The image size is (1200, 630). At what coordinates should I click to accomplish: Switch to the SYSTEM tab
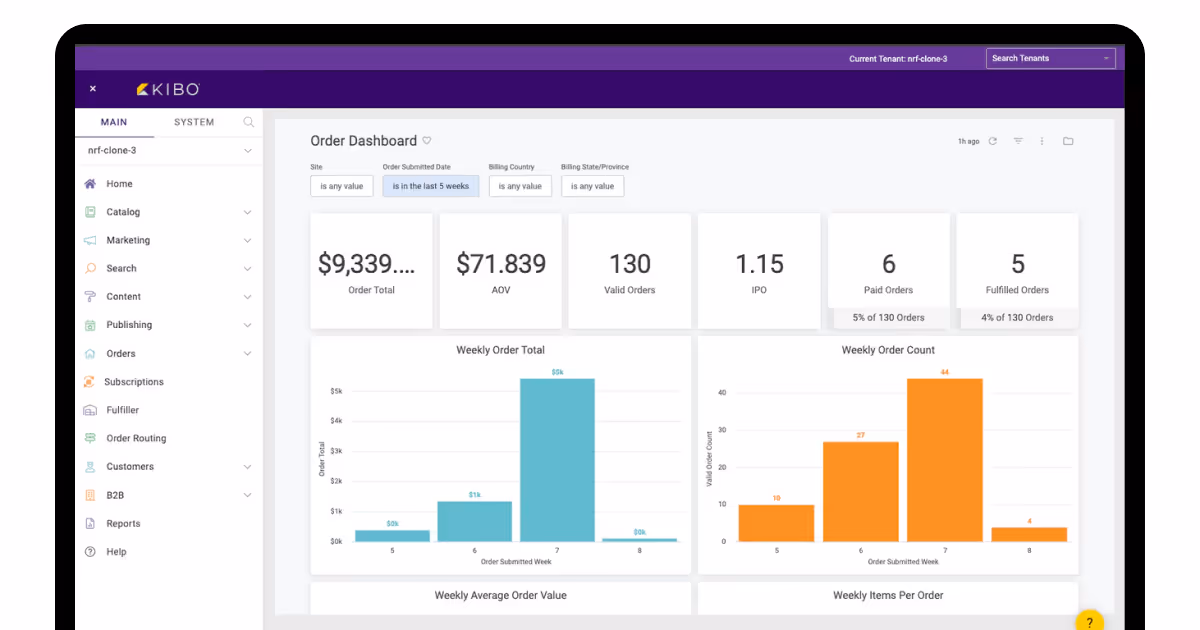194,121
